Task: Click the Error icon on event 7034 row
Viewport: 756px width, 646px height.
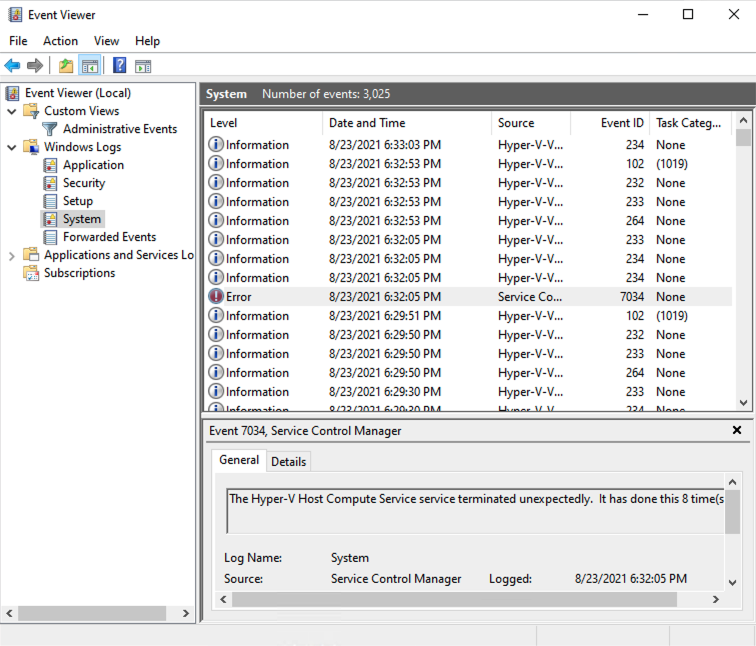Action: [x=216, y=296]
